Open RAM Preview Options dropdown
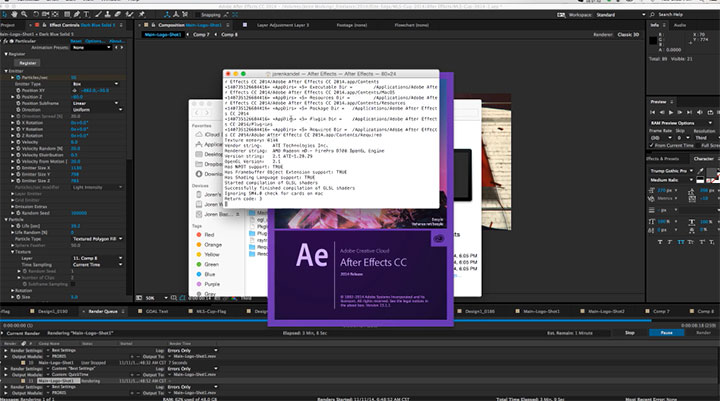 [x=681, y=123]
